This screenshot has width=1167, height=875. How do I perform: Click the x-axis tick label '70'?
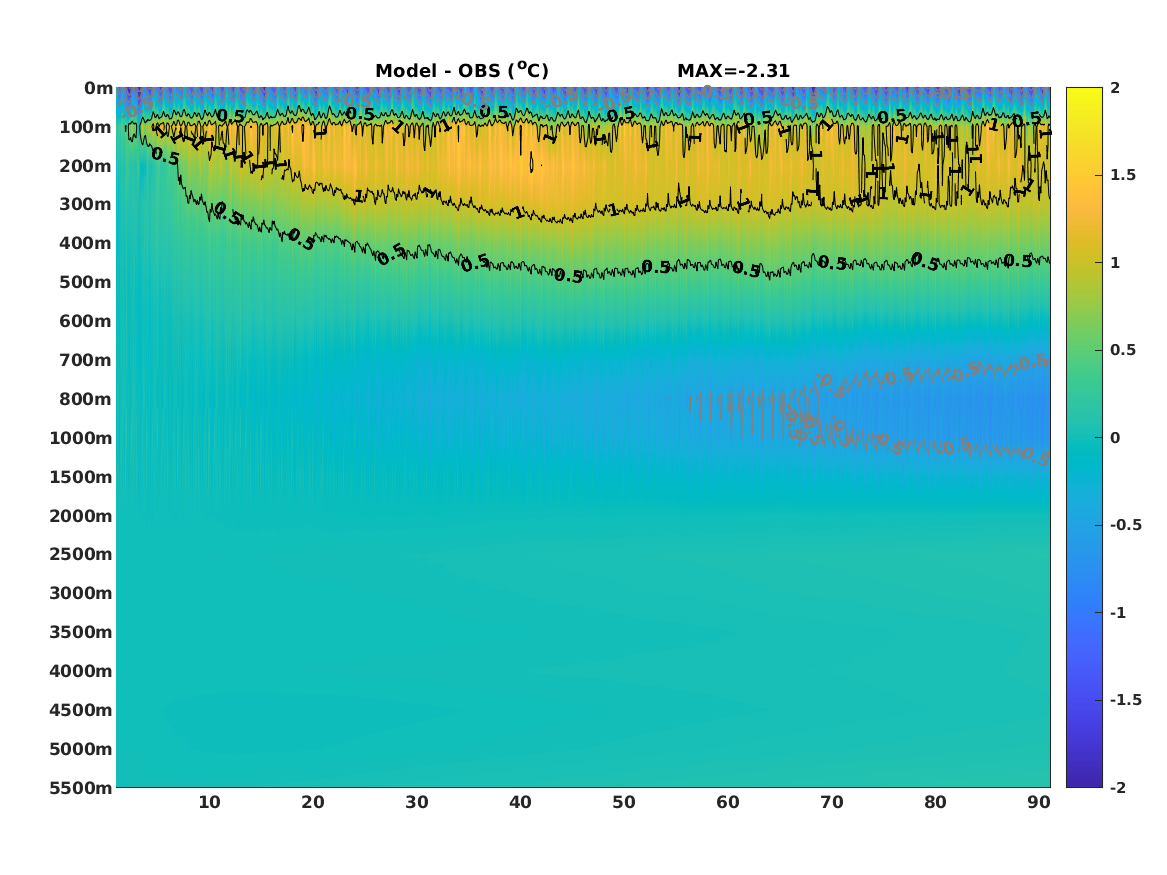coord(831,802)
